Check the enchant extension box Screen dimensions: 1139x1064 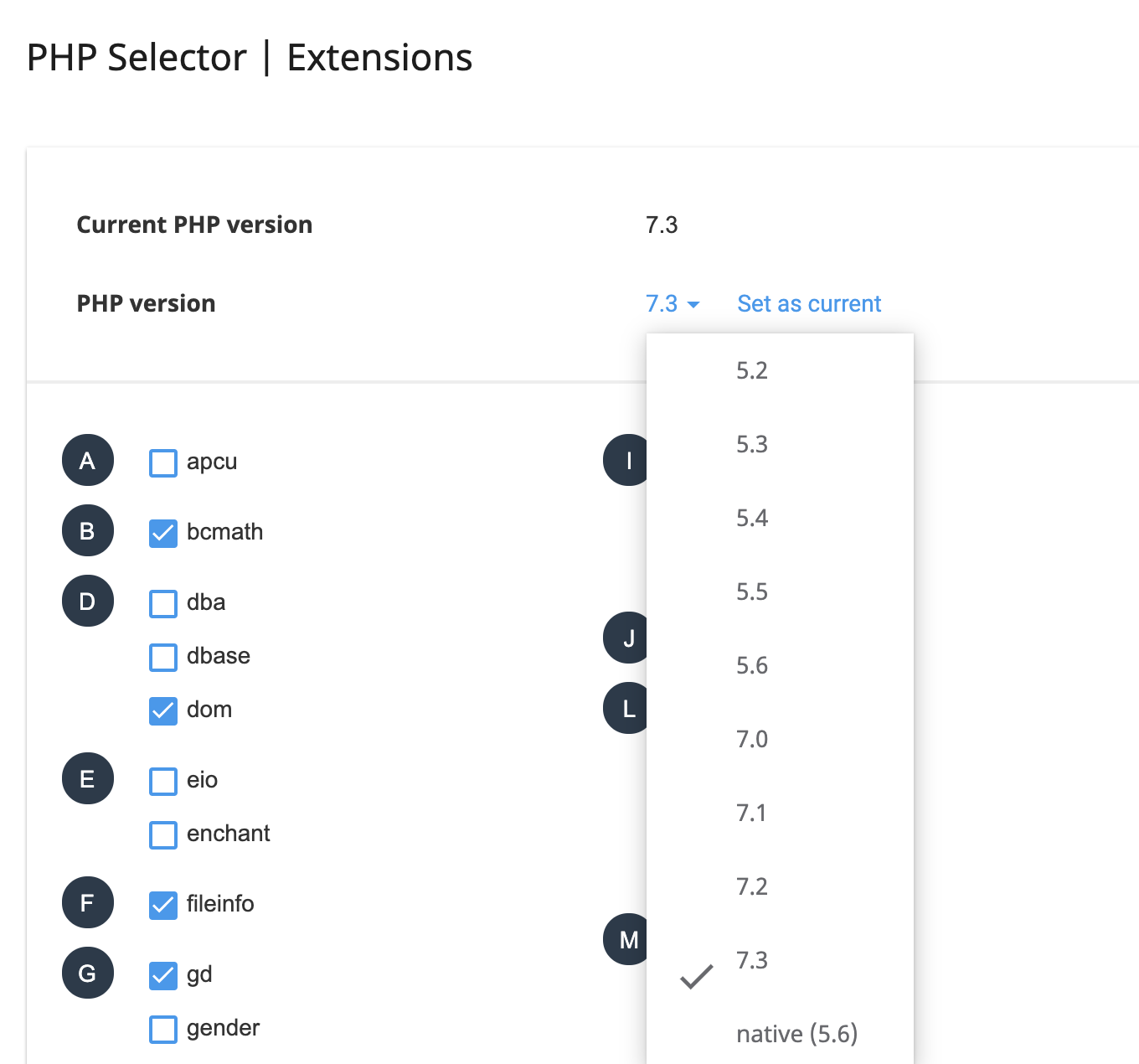coord(163,834)
